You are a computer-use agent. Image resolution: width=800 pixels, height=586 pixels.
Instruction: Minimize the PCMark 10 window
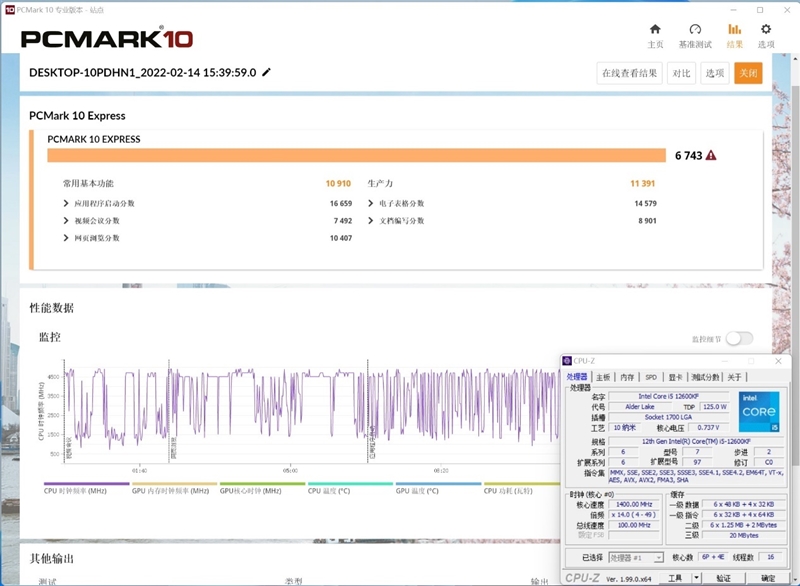[733, 10]
